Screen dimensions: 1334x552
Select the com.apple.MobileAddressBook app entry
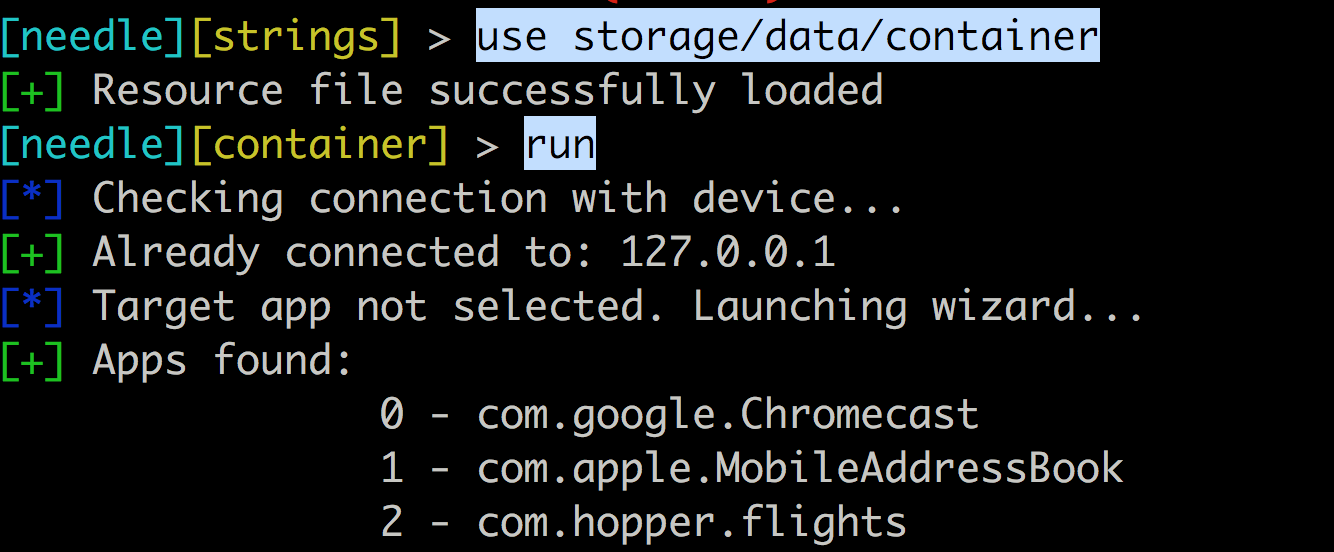(801, 468)
